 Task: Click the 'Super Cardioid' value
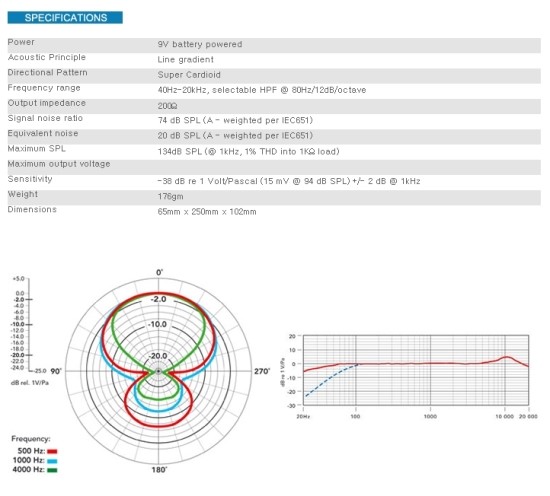(x=189, y=75)
